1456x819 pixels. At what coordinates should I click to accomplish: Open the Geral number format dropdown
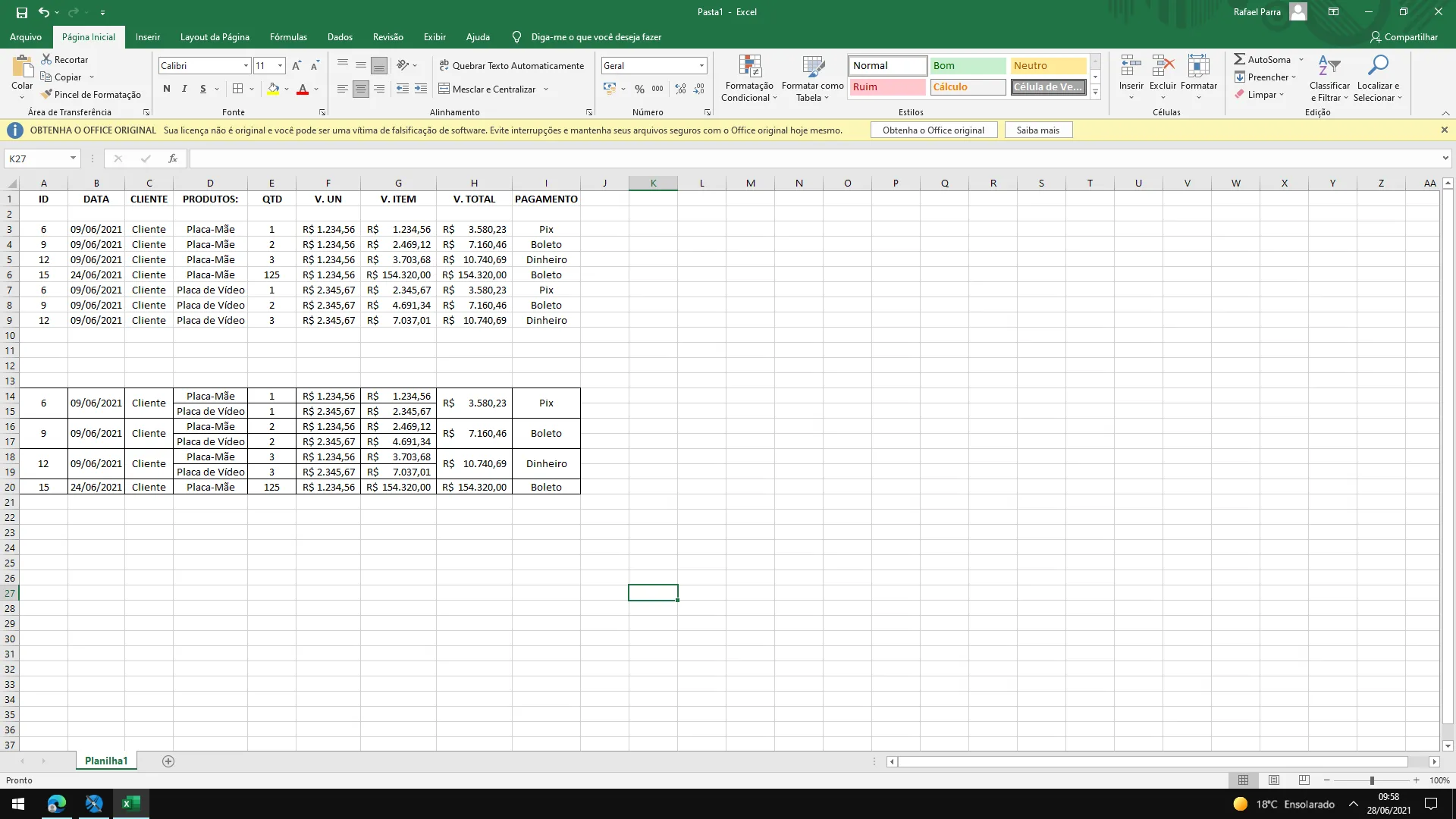tap(701, 66)
